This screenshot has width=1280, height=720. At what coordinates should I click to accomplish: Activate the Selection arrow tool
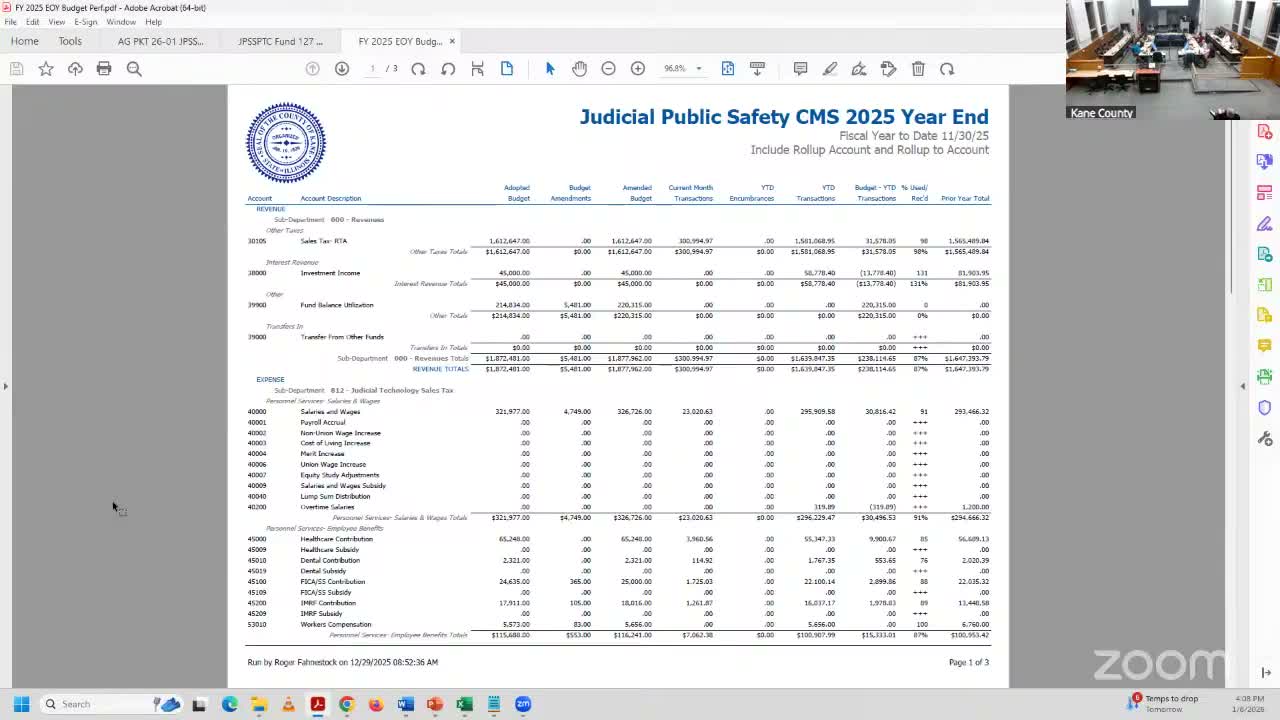(549, 68)
